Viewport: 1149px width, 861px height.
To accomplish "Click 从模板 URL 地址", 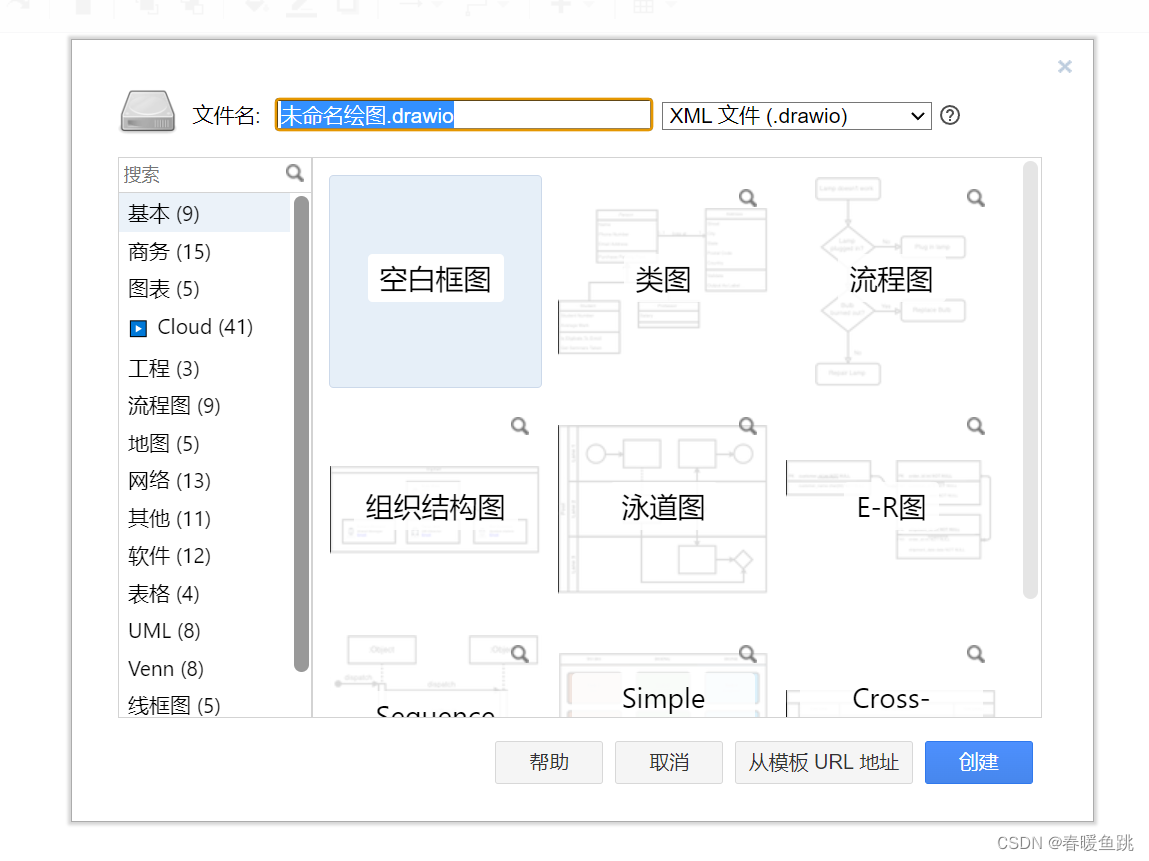I will (x=823, y=762).
